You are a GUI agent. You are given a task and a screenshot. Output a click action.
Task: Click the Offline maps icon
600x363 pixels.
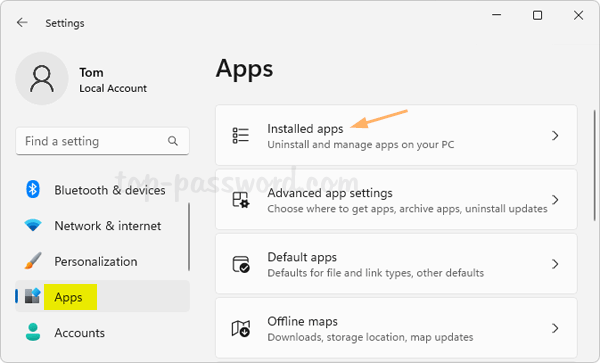click(x=241, y=328)
